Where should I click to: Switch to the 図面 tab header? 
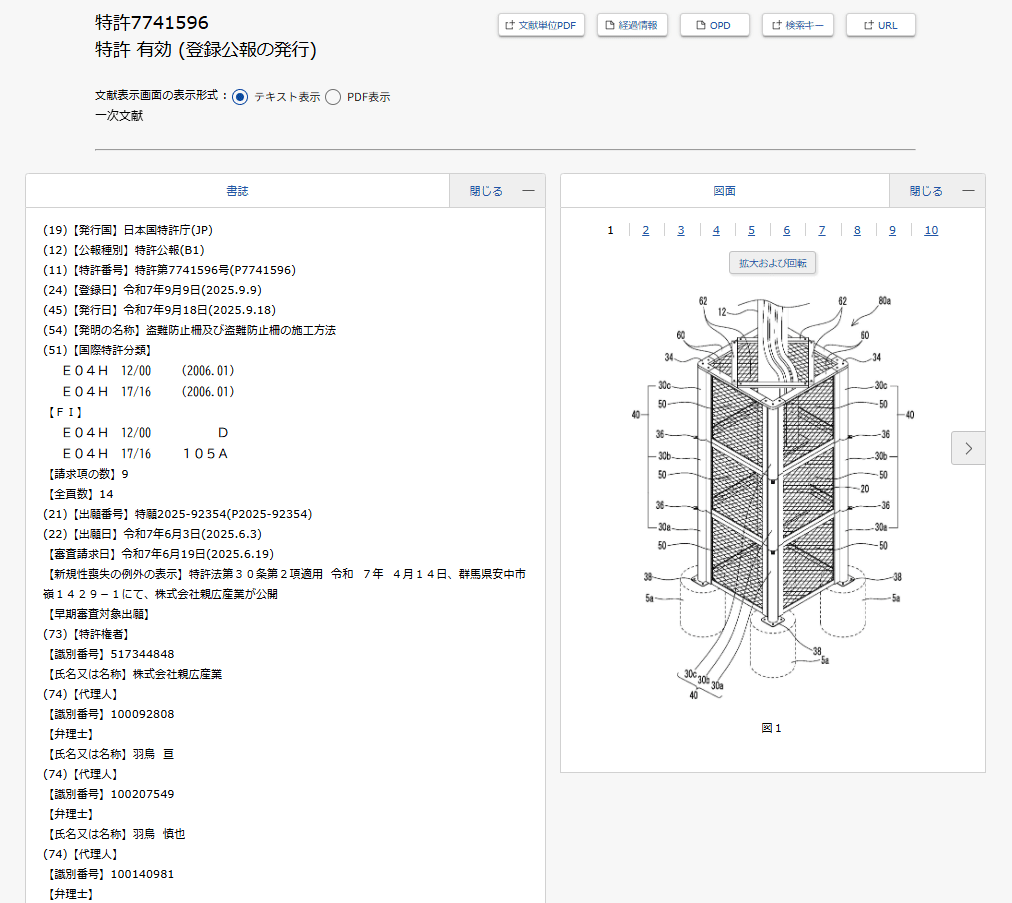(724, 191)
